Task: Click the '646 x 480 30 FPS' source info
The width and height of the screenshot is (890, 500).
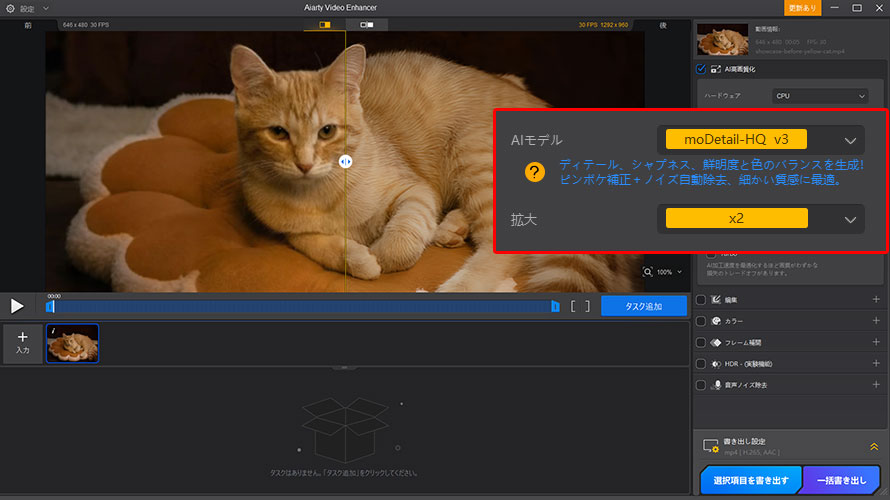Action: coord(86,25)
